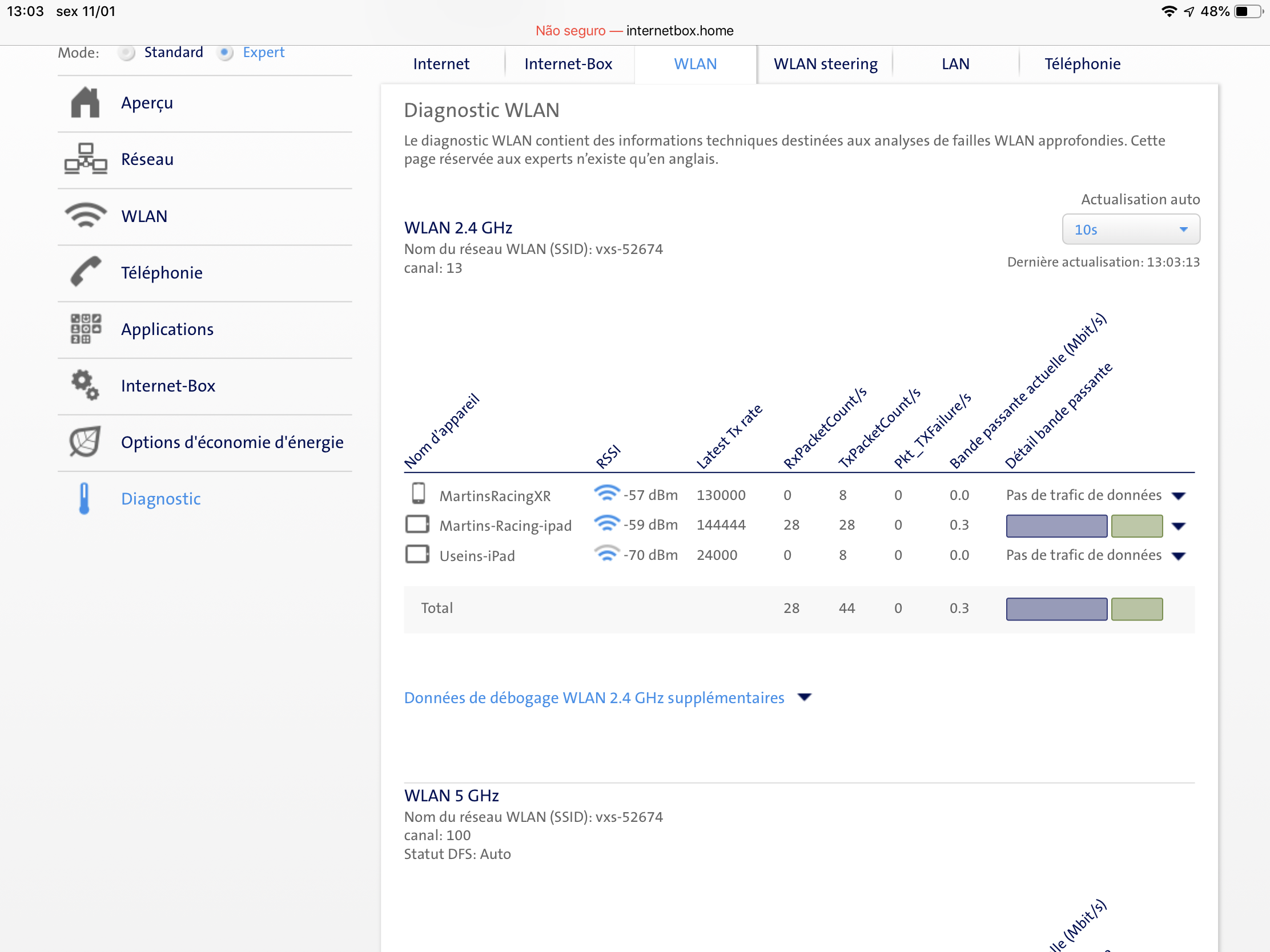This screenshot has height=952, width=1270.
Task: Click the Diagnostic link in sidebar
Action: coord(161,498)
